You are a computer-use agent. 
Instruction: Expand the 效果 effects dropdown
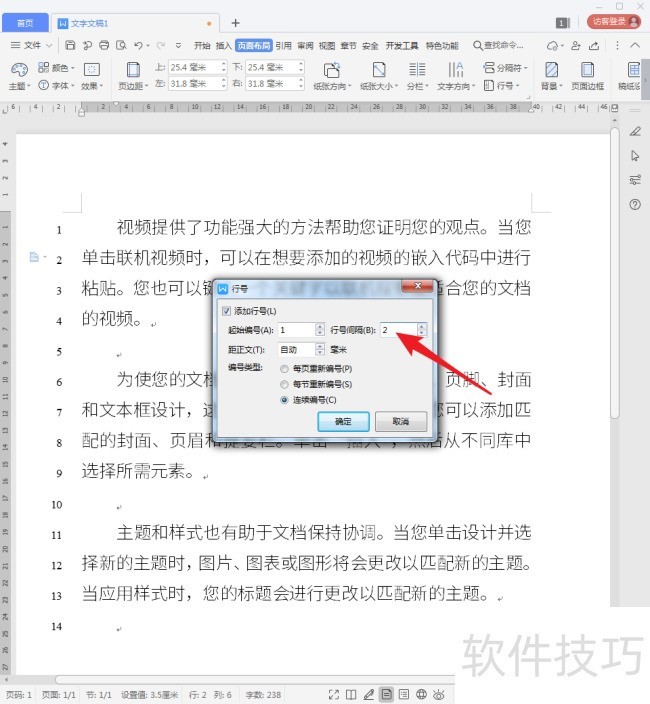coord(92,86)
